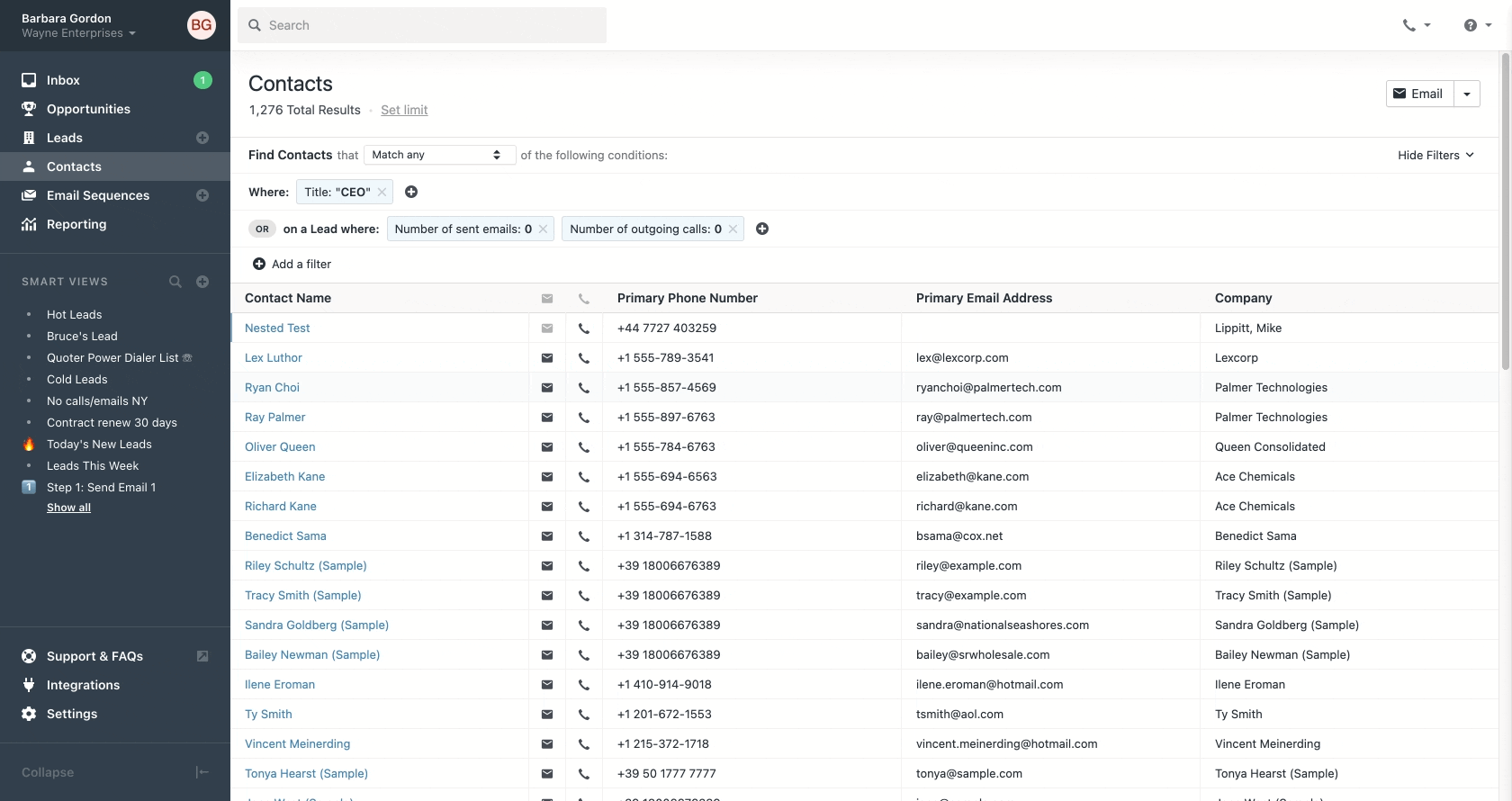The width and height of the screenshot is (1512, 801).
Task: Create a new smart view with plus icon
Action: click(202, 282)
